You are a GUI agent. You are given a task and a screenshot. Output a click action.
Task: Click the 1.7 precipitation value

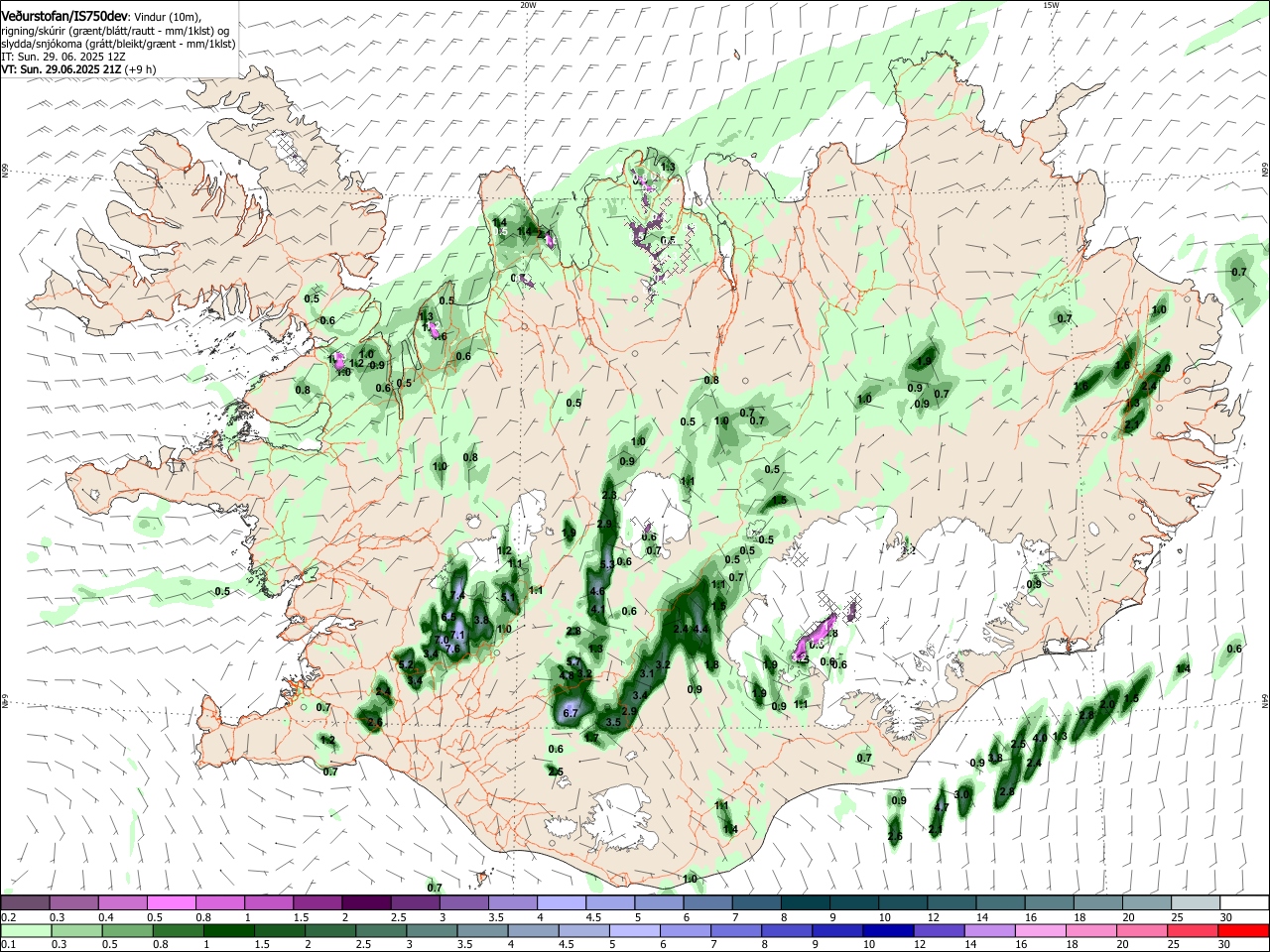coord(591,737)
